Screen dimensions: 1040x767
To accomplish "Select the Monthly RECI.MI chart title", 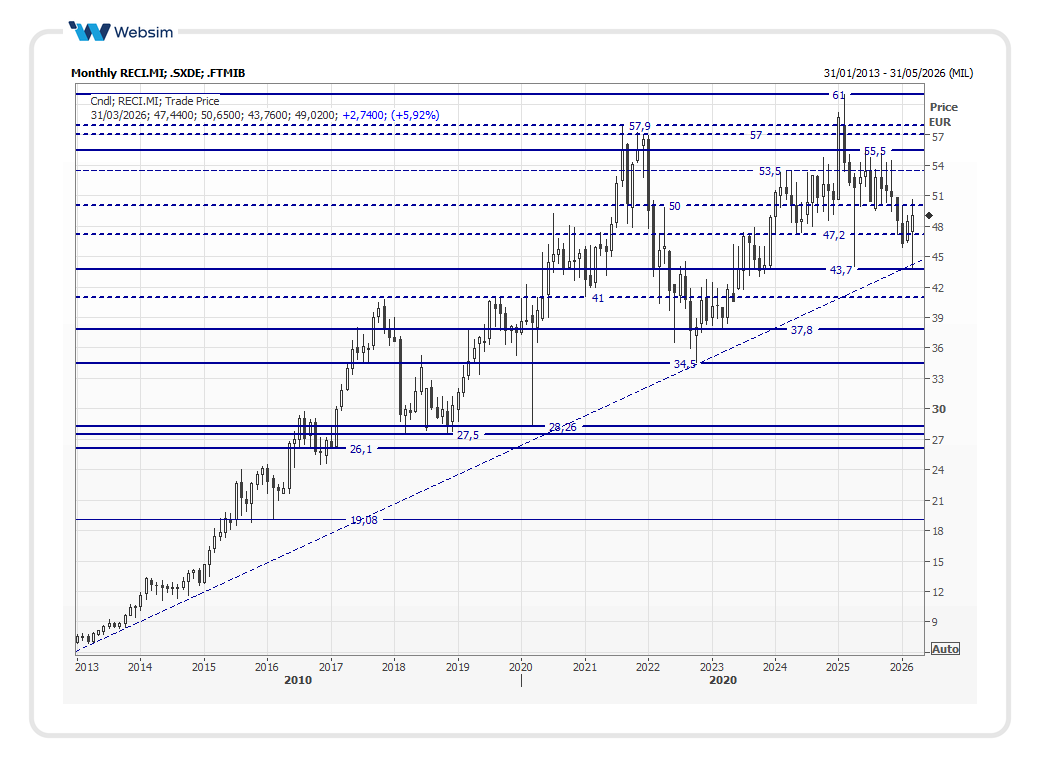I will 158,73.
